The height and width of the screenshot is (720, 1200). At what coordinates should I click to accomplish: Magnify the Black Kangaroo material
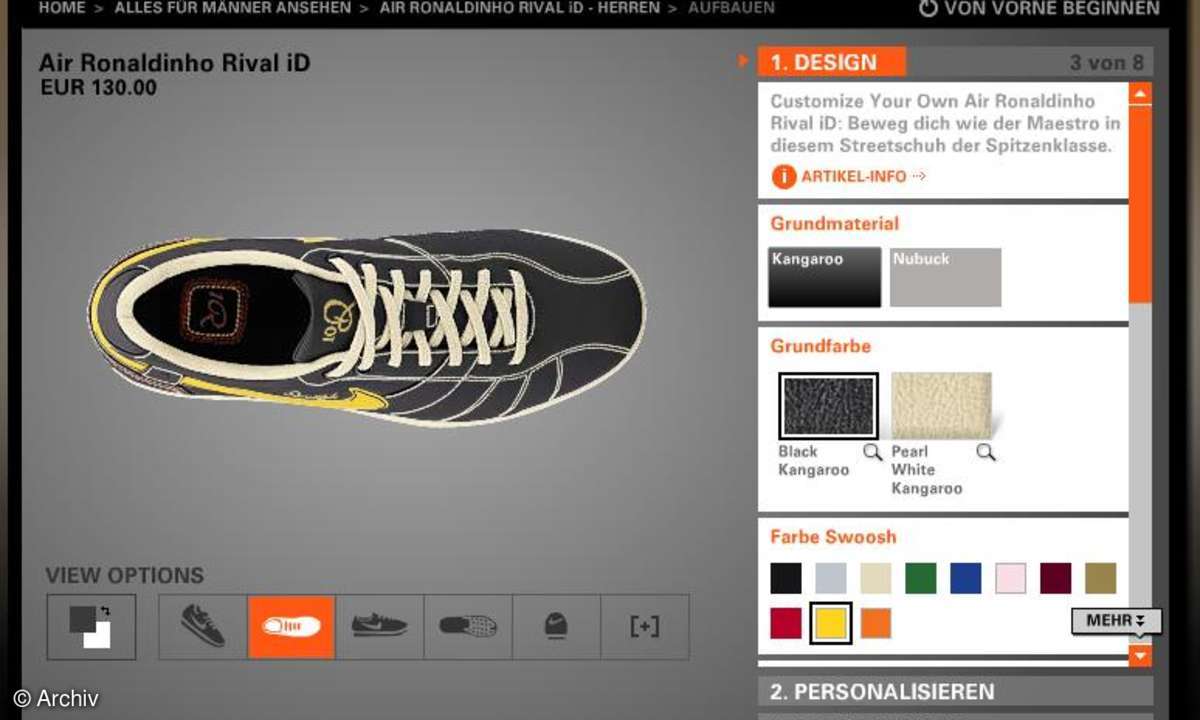point(872,452)
